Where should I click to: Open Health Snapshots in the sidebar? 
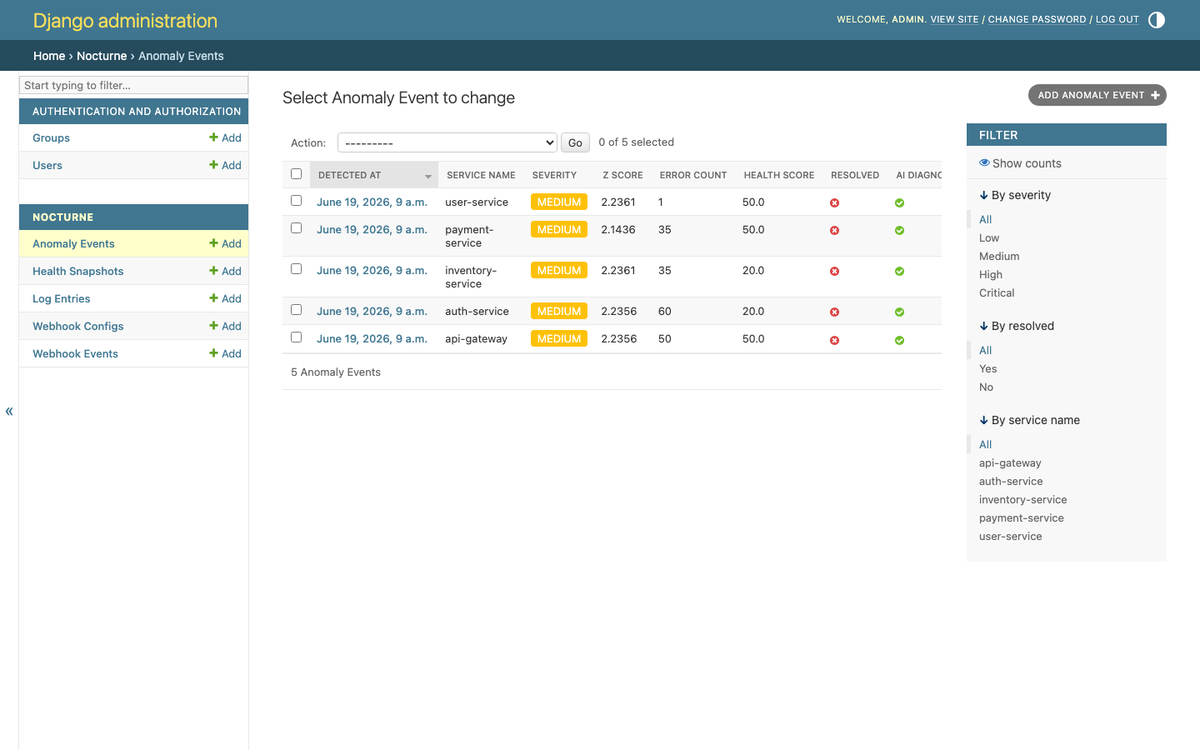point(78,271)
